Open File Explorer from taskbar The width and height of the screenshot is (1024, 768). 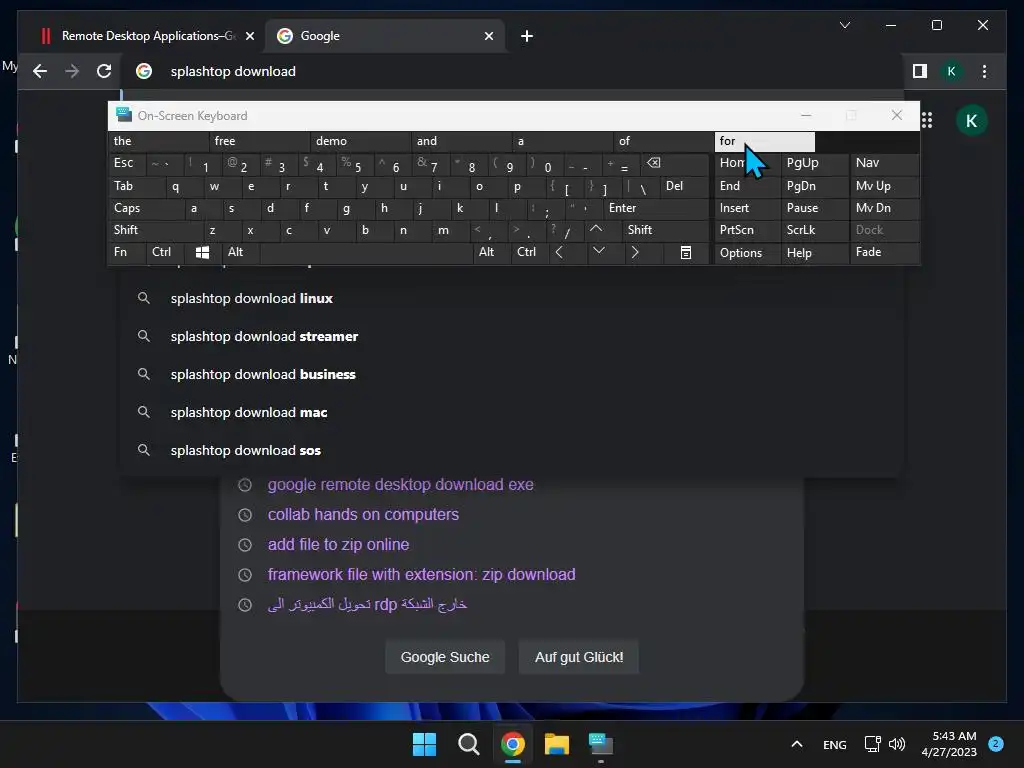tap(556, 744)
